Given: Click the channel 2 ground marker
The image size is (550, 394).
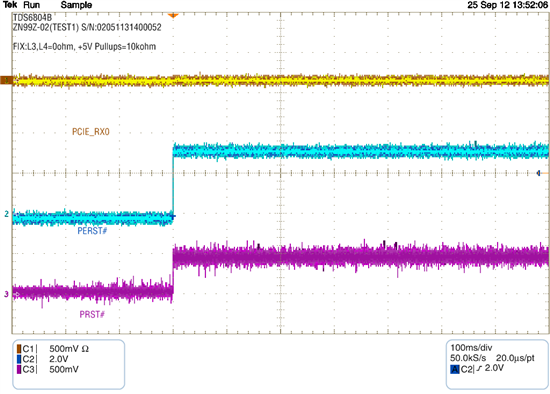Looking at the screenshot, I should (6, 214).
